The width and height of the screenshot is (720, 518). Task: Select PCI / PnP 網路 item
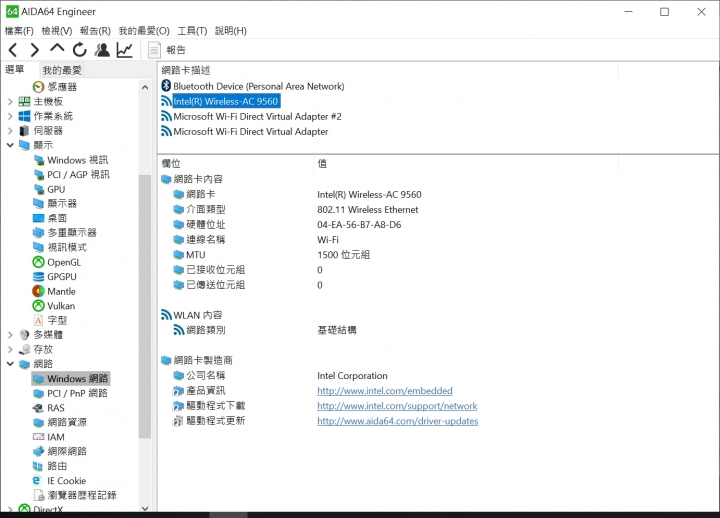(x=77, y=393)
